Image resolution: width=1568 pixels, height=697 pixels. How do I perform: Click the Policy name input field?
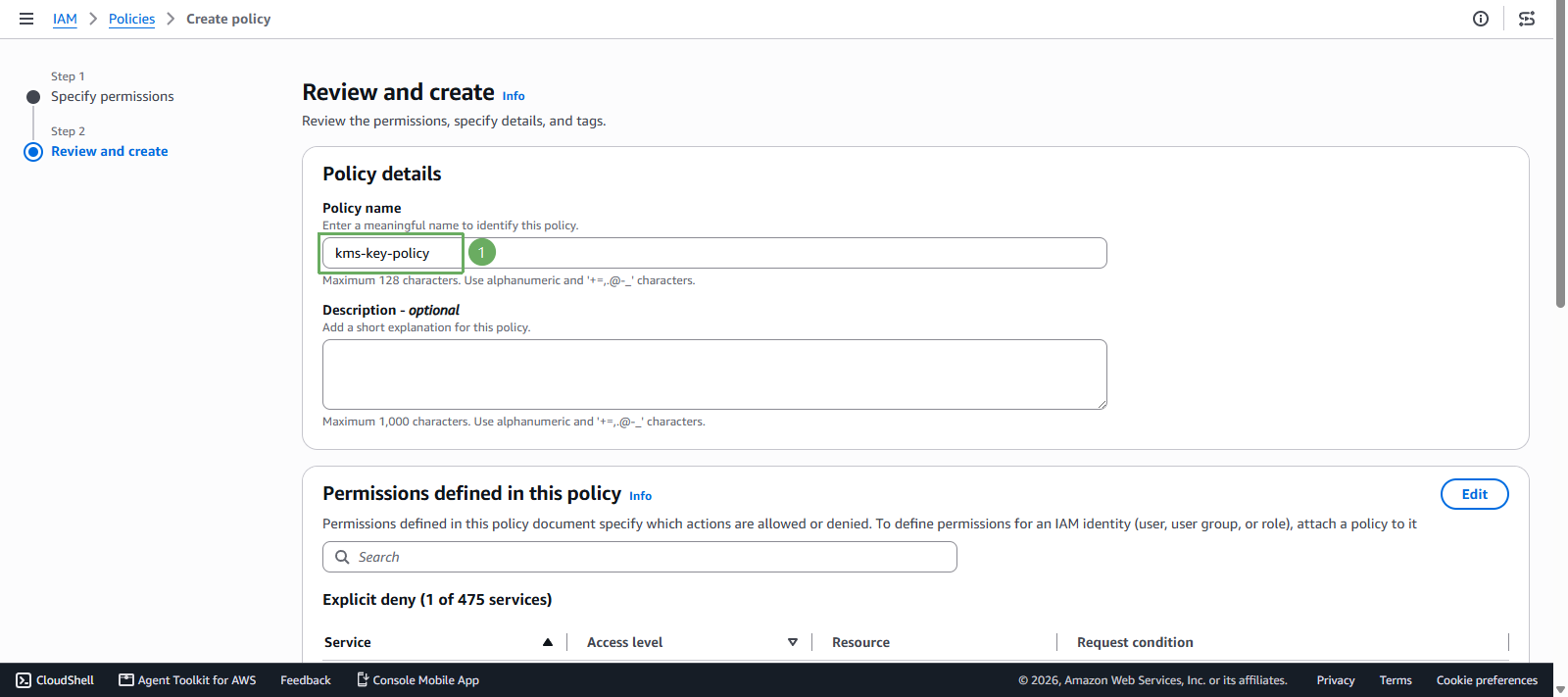pos(714,253)
